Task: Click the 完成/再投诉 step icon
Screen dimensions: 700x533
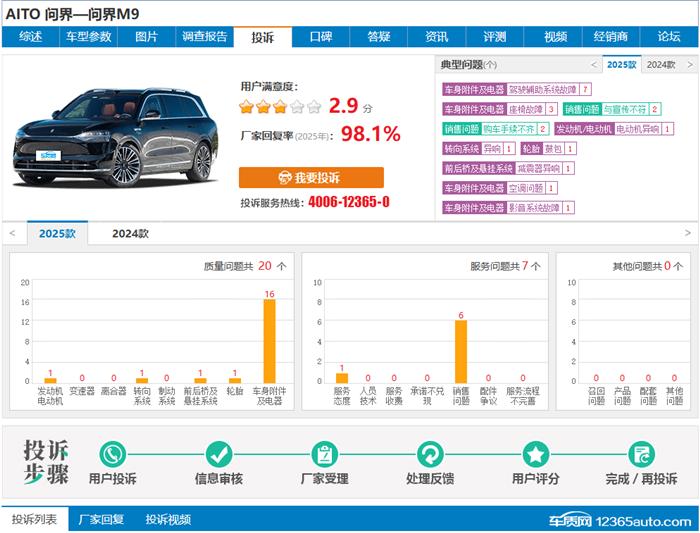Action: pyautogui.click(x=642, y=454)
